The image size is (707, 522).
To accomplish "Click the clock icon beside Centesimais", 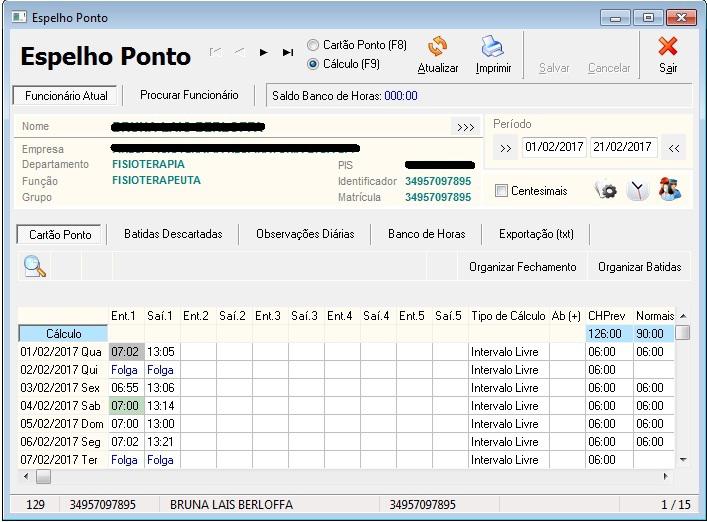I will tap(637, 190).
